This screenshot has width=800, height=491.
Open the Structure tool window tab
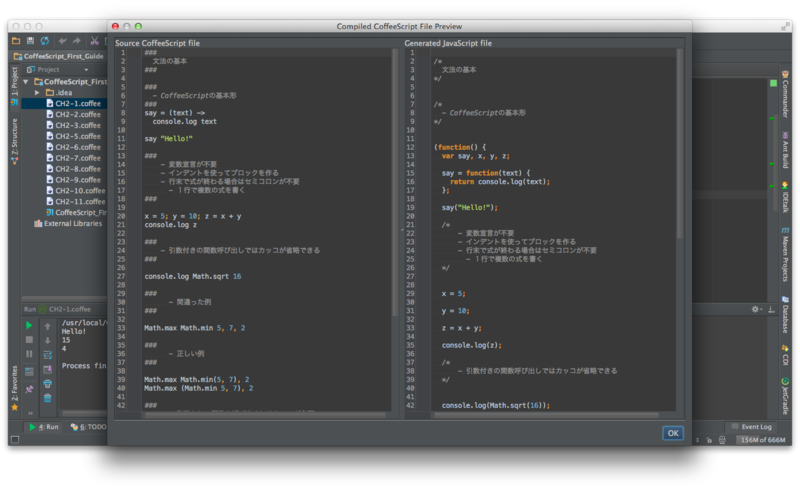pos(14,141)
